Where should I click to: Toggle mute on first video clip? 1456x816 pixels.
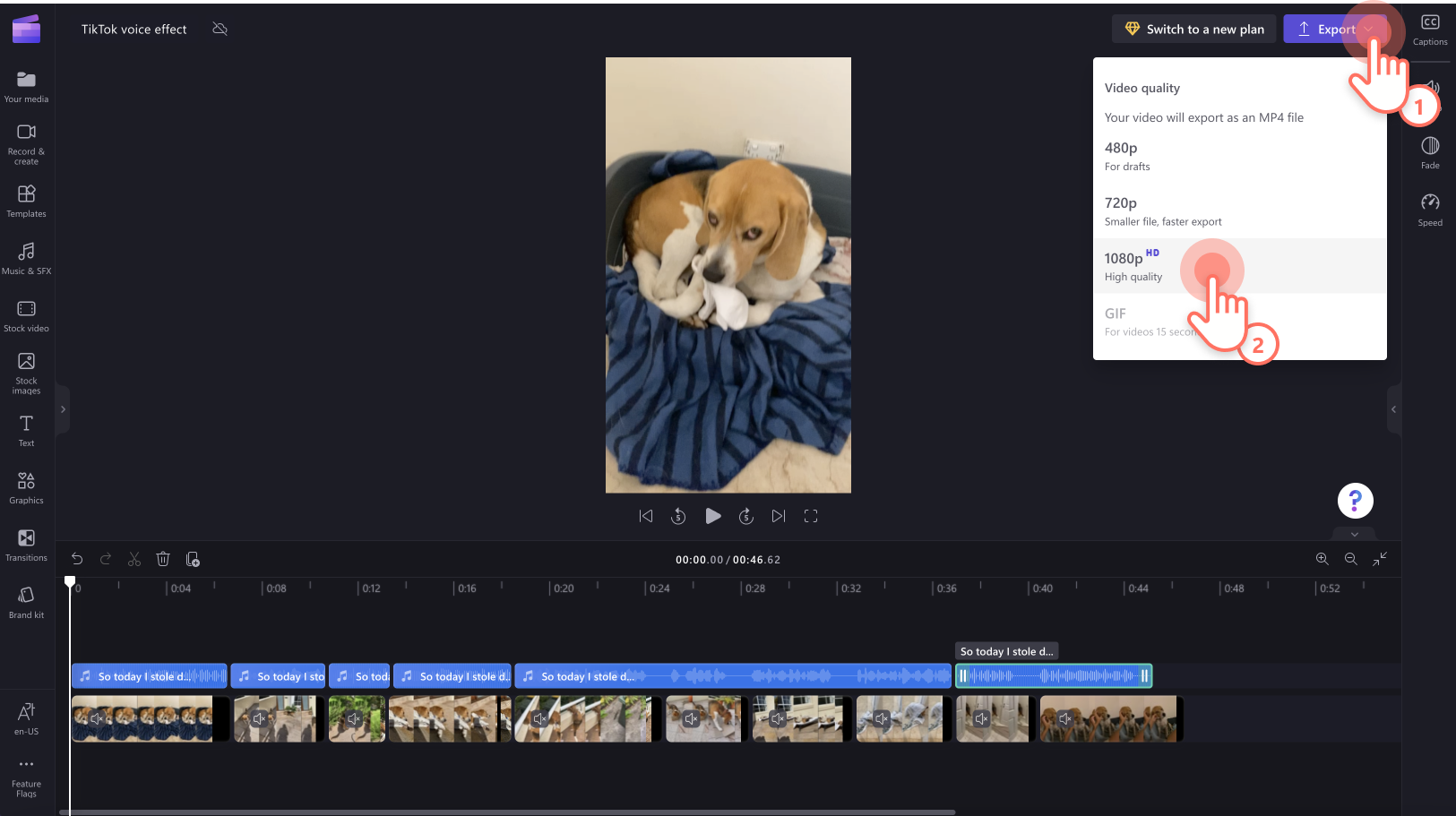tap(97, 718)
